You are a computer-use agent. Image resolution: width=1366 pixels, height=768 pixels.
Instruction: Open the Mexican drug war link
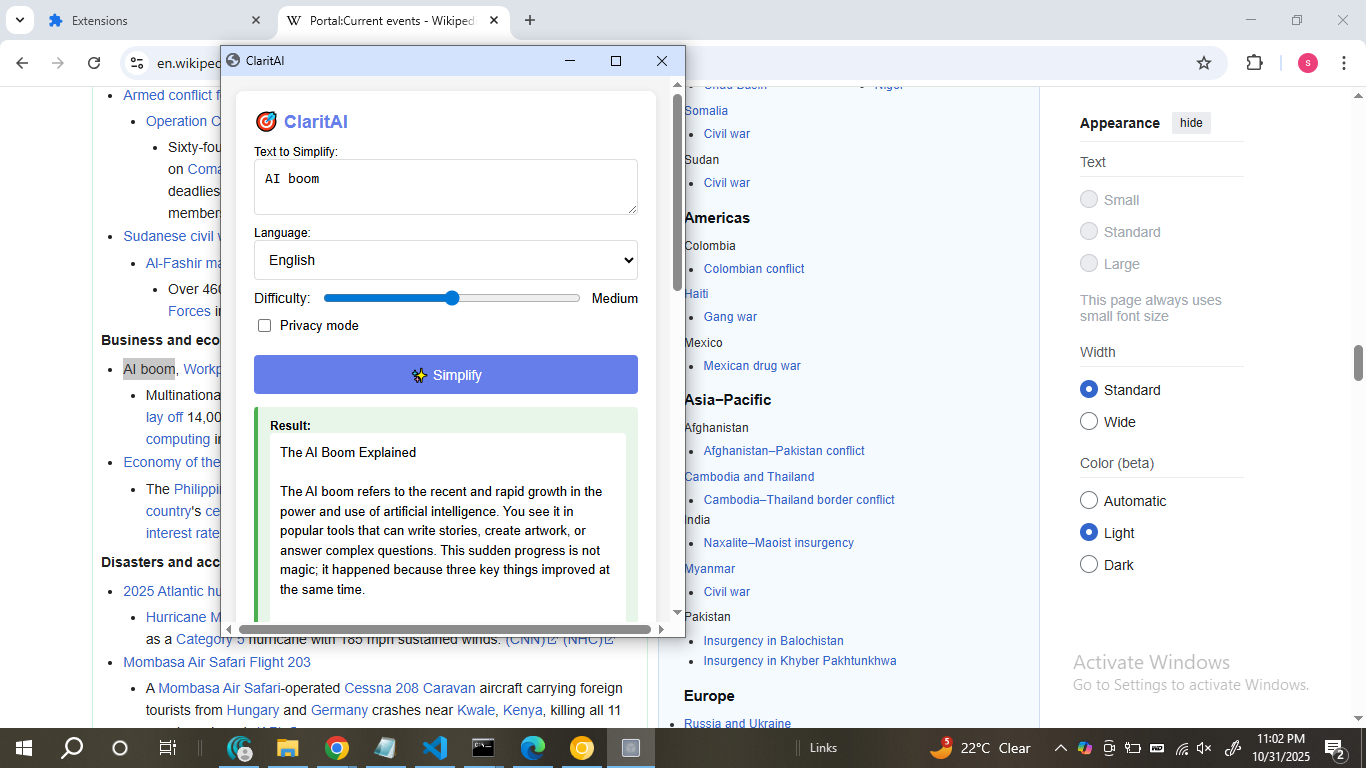click(752, 366)
